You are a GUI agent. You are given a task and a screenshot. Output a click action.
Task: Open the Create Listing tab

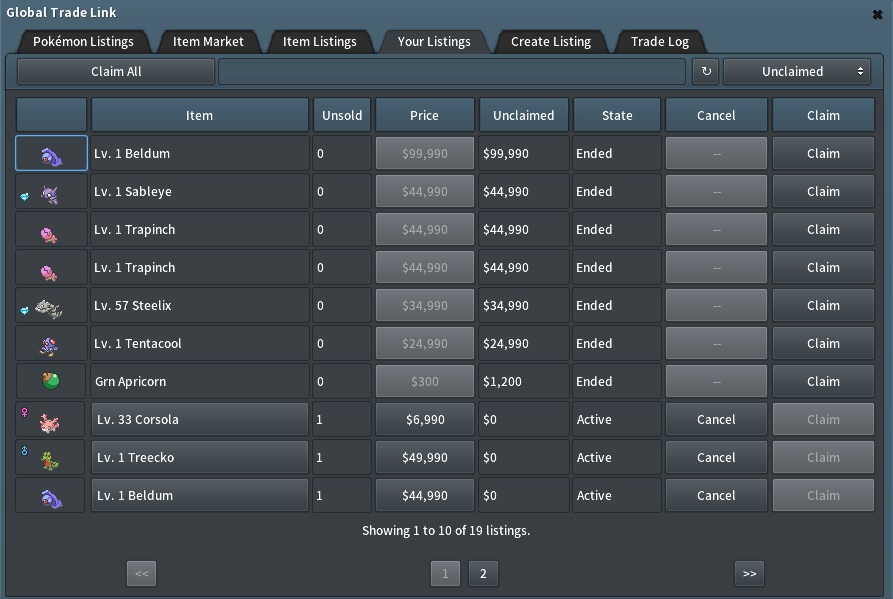point(551,42)
